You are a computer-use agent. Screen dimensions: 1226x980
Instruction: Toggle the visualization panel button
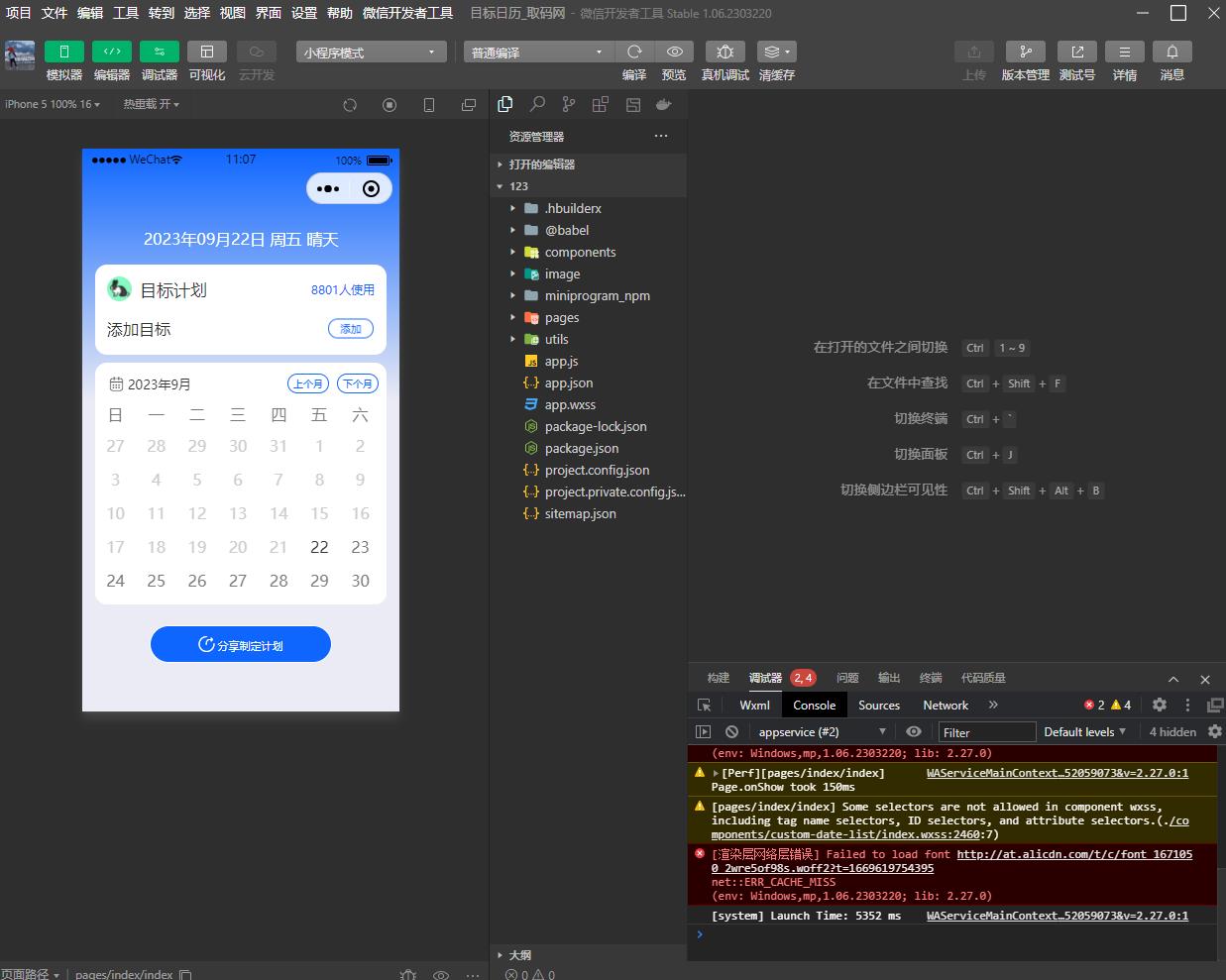(x=207, y=52)
